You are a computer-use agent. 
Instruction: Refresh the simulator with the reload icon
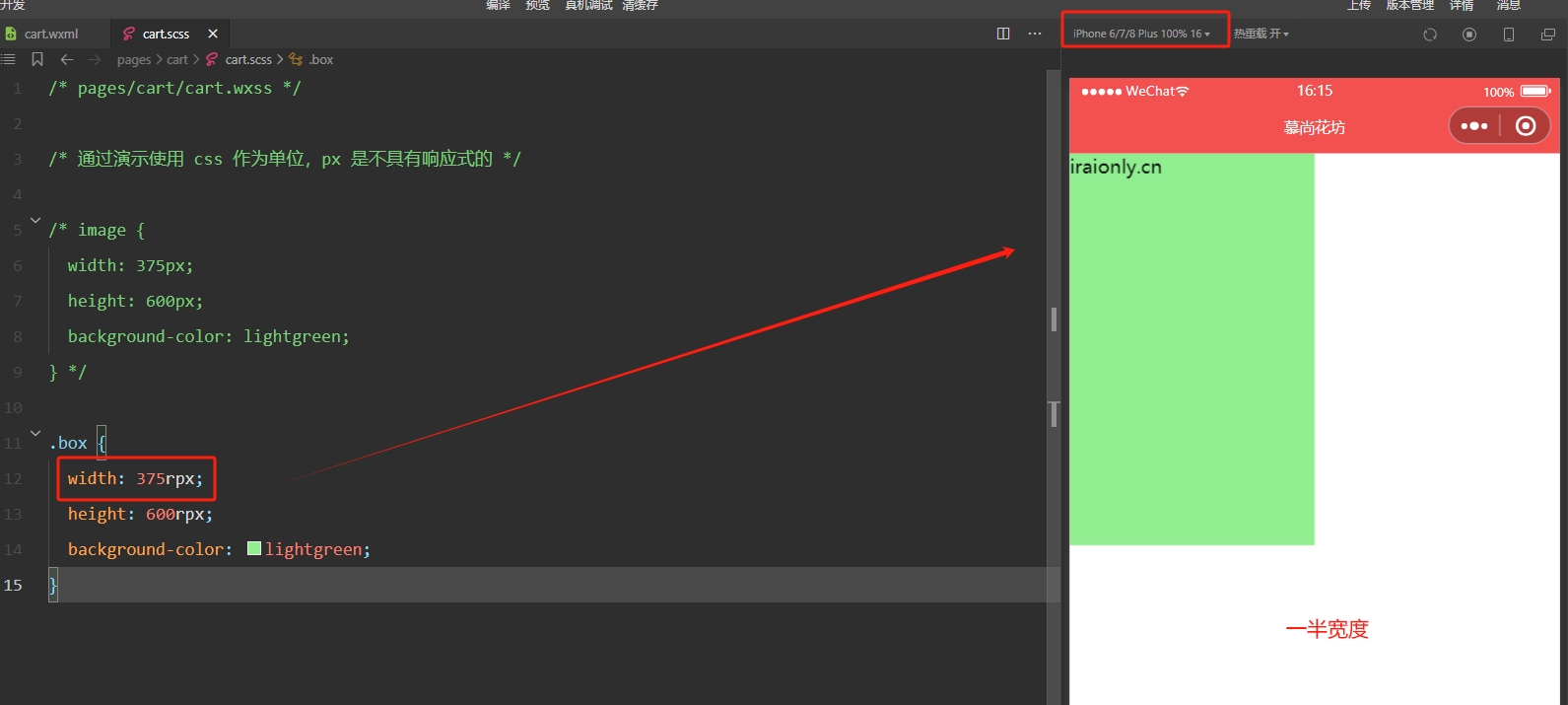coord(1430,35)
